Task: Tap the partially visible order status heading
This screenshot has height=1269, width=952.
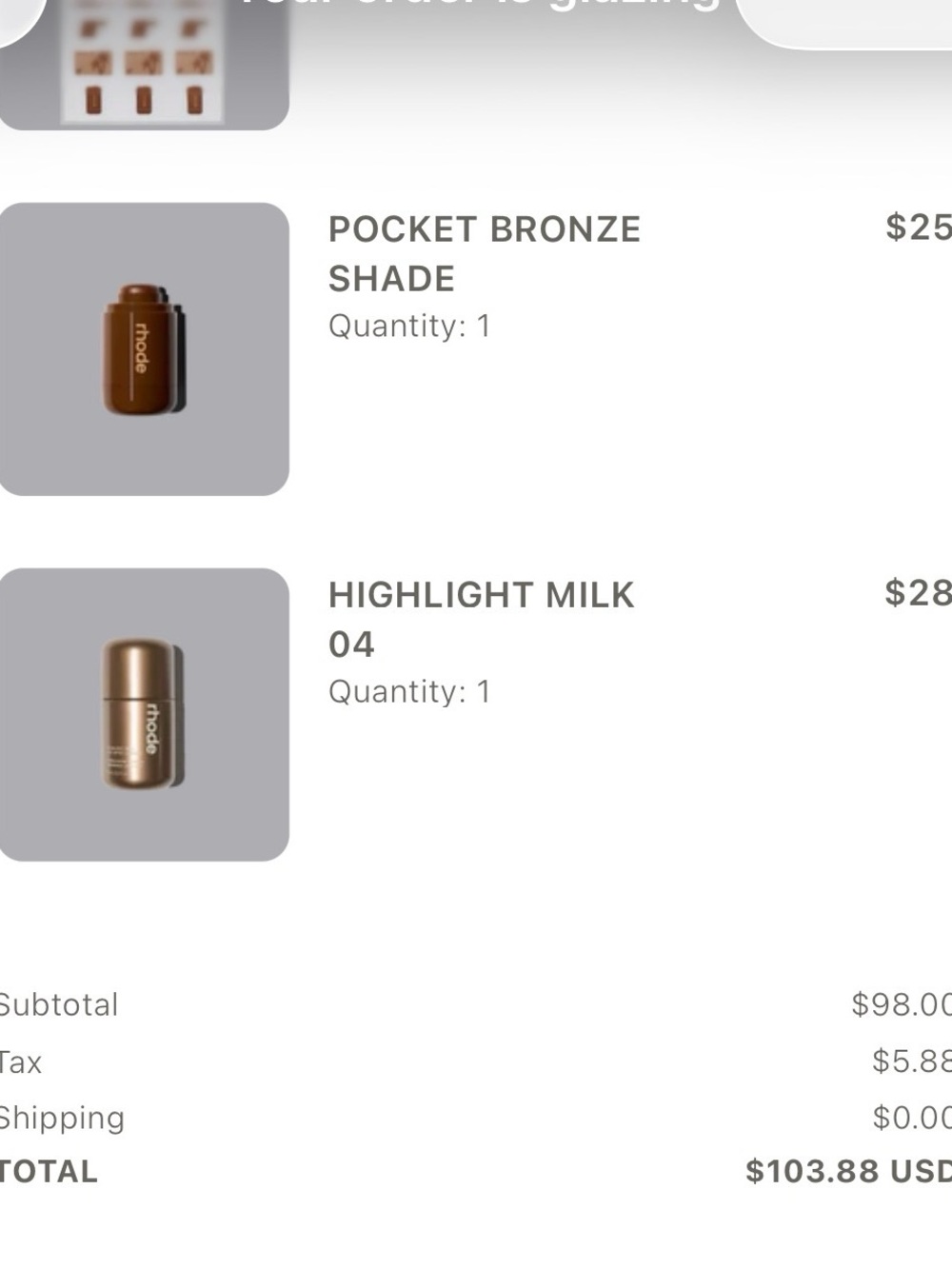Action: pyautogui.click(x=476, y=5)
